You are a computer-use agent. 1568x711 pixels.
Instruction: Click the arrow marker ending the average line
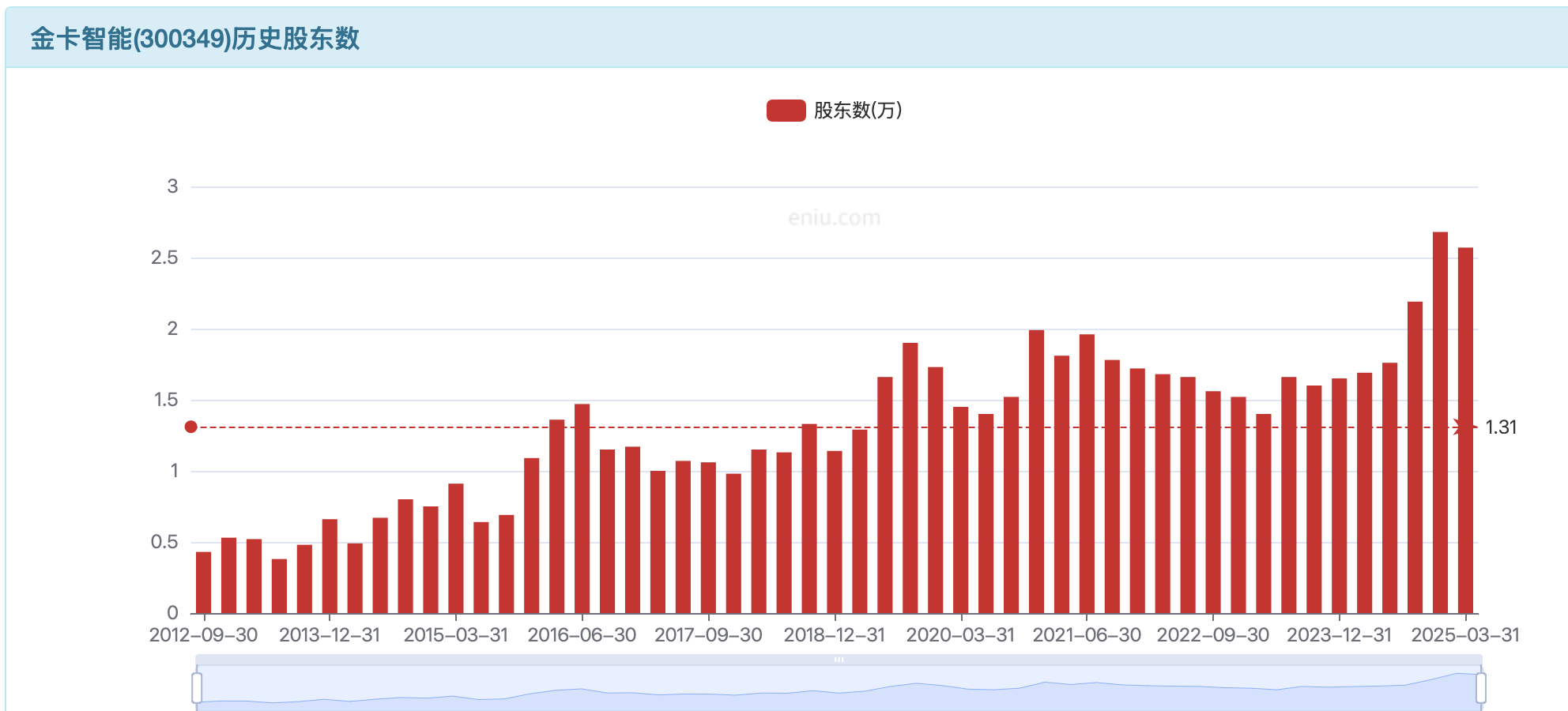point(1464,427)
